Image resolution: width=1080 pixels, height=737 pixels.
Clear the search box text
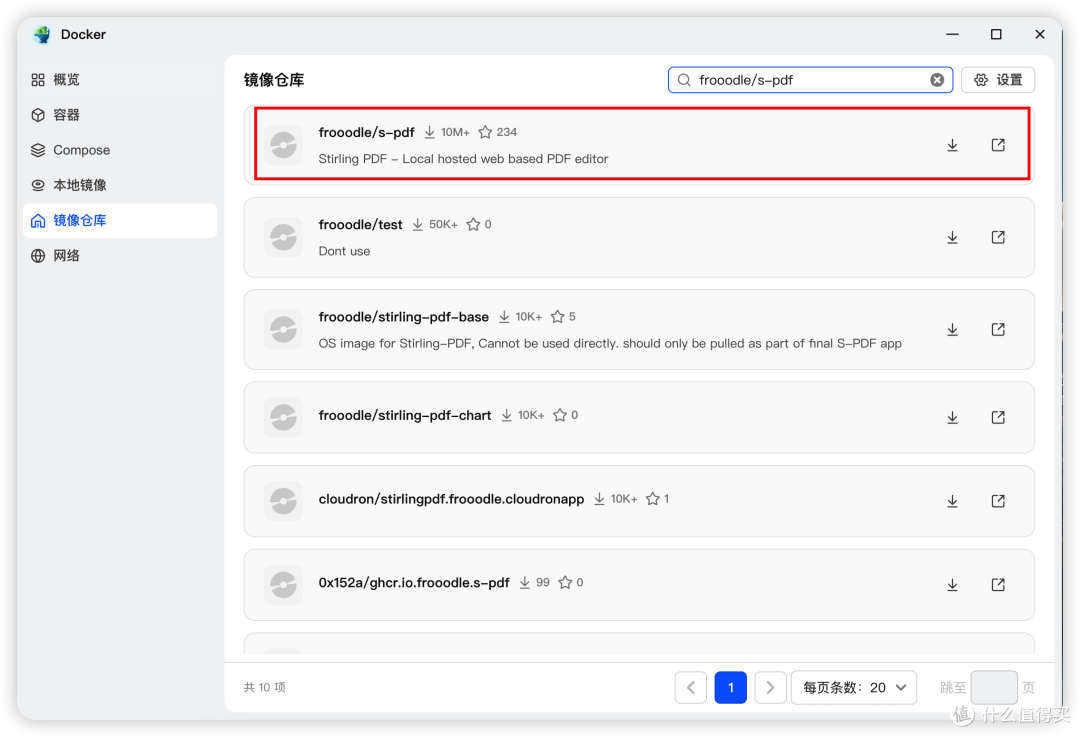937,80
